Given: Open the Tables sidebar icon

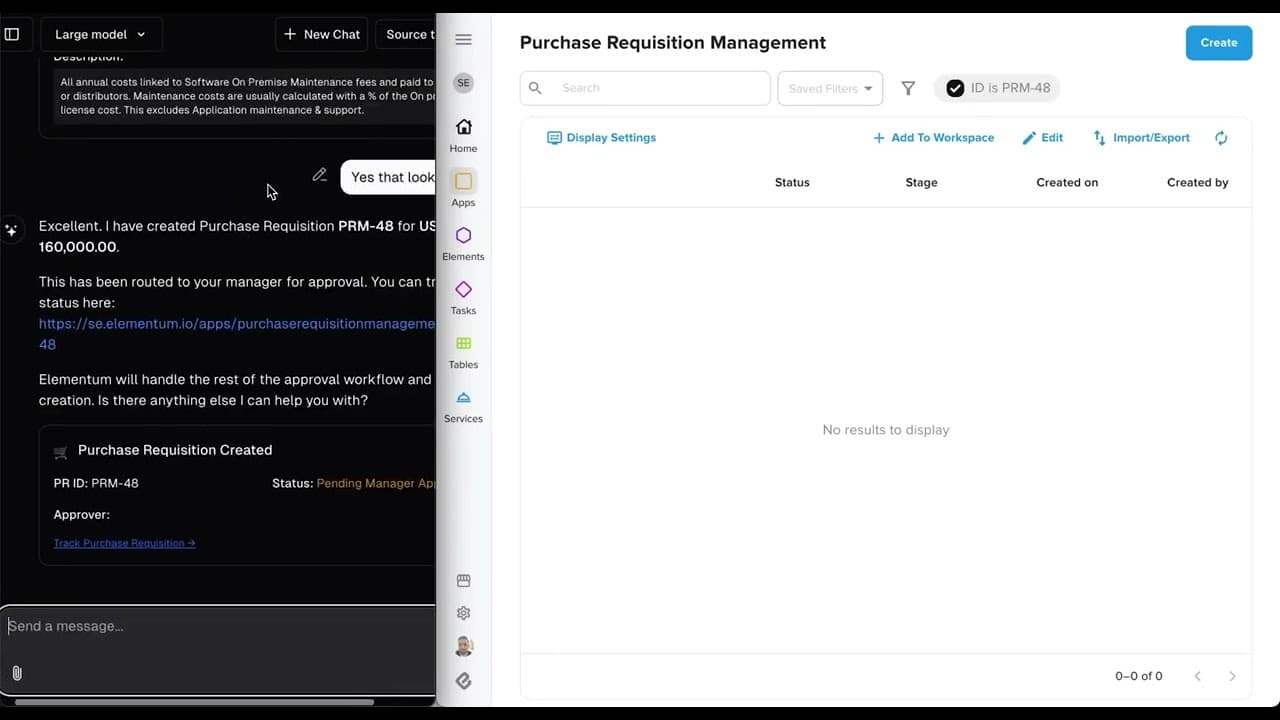Looking at the screenshot, I should point(463,349).
